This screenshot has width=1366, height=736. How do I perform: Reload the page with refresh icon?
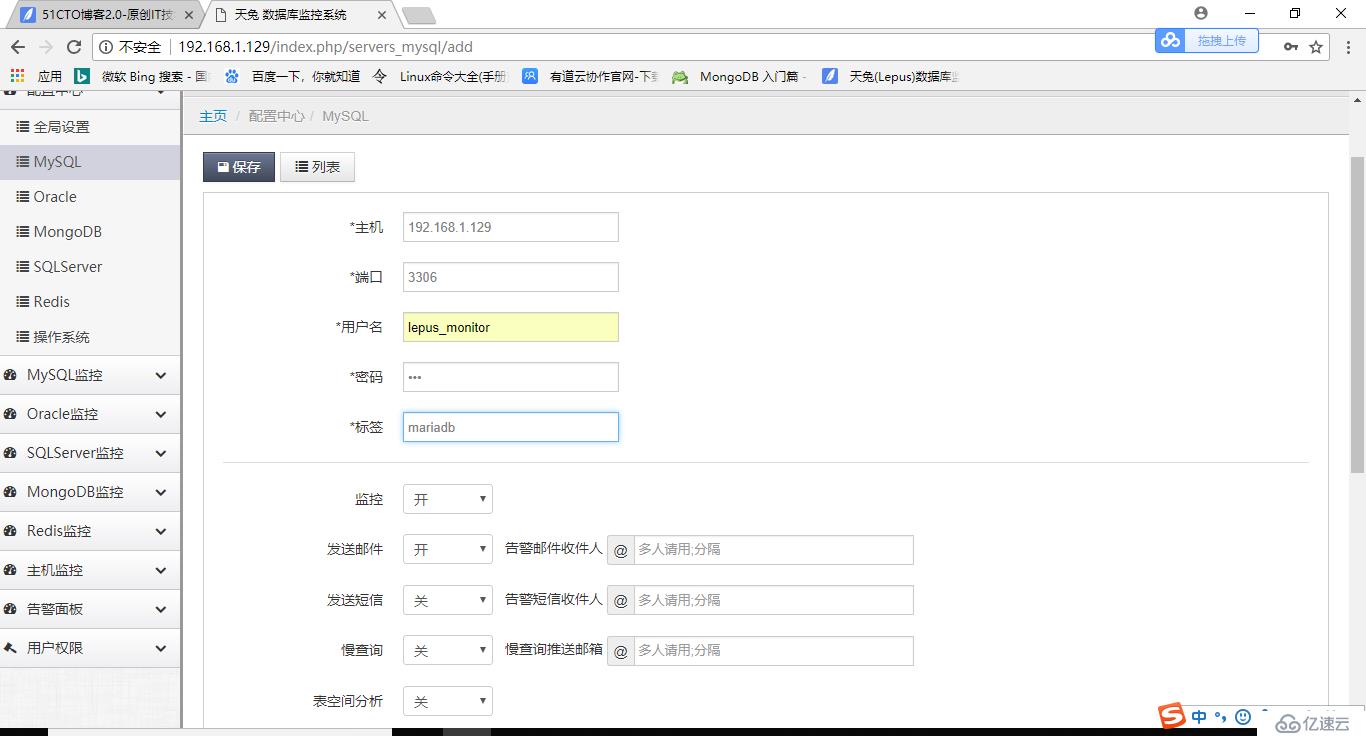click(74, 47)
